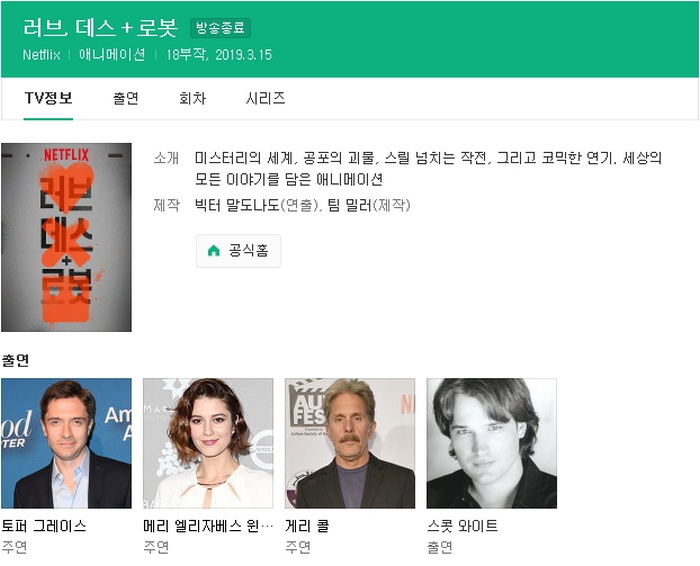This screenshot has height=566, width=700.
Task: Click the home icon in 공식홈 button
Action: point(213,251)
